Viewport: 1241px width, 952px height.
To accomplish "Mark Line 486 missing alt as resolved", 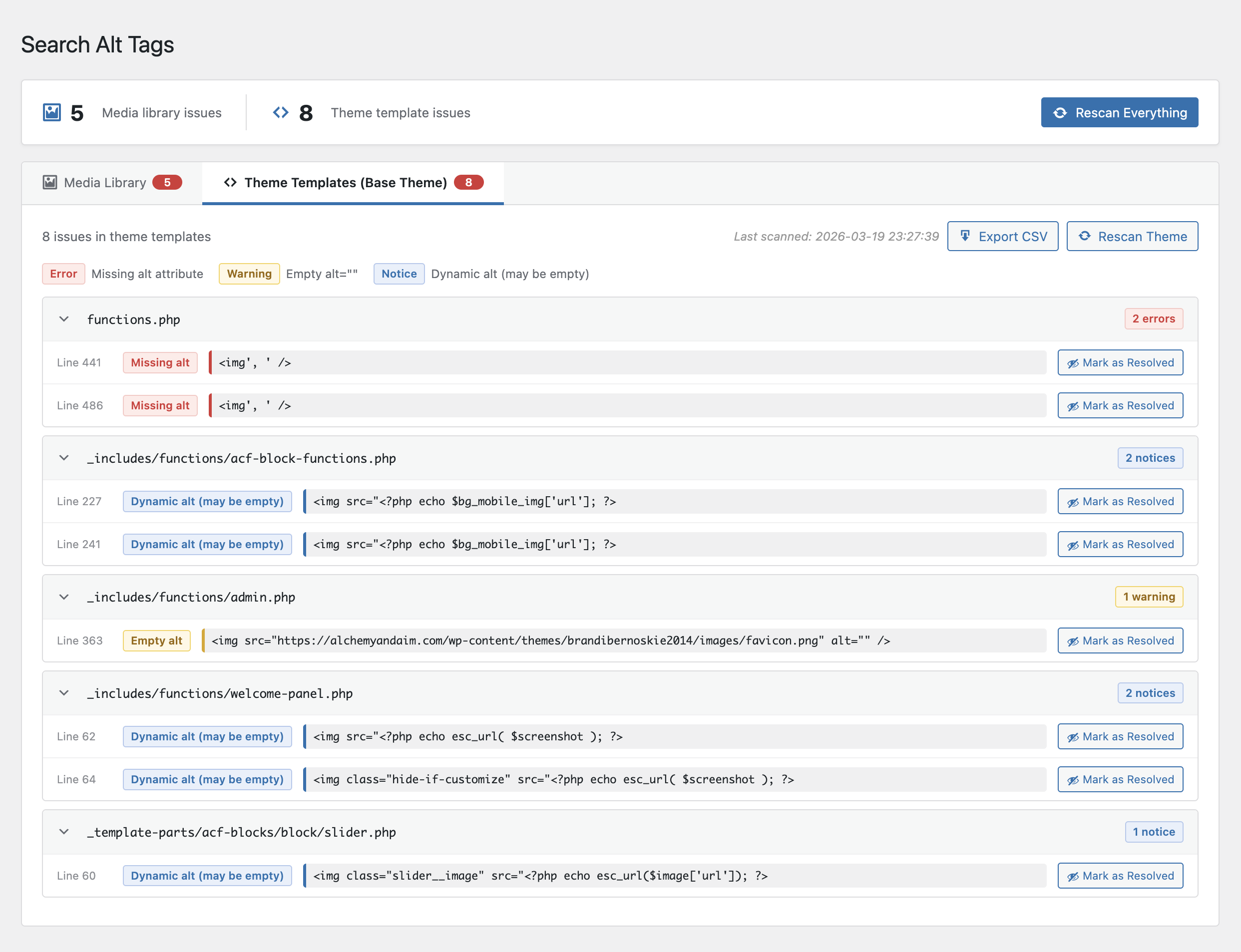I will 1120,405.
